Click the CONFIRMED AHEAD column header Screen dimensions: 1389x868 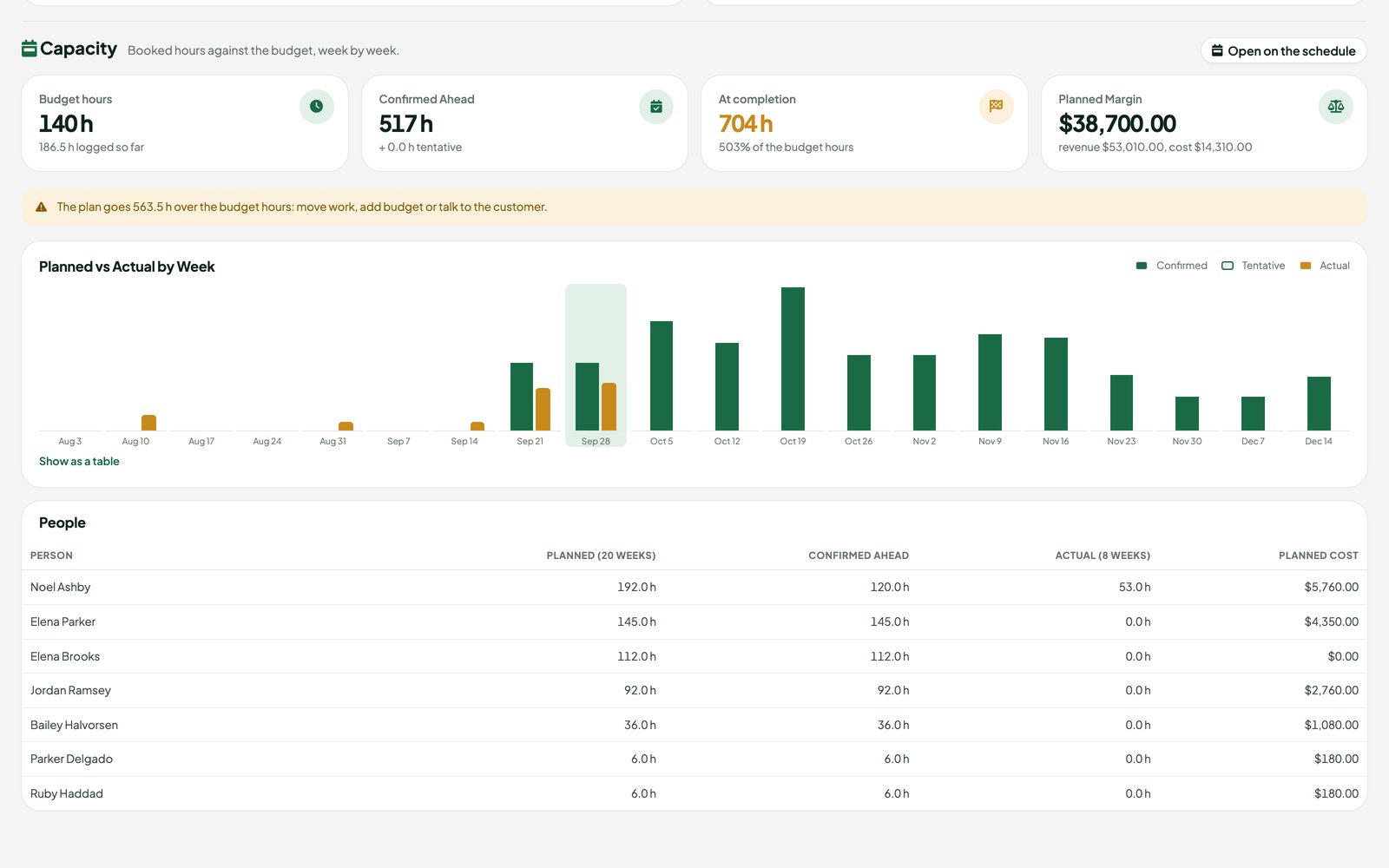859,556
